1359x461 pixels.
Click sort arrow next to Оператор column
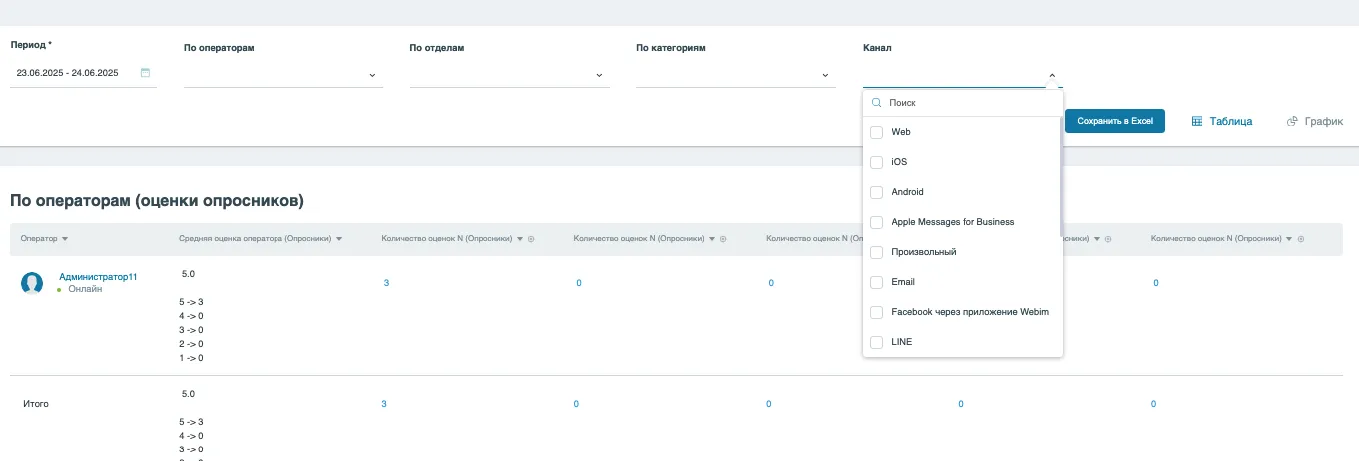(x=65, y=239)
